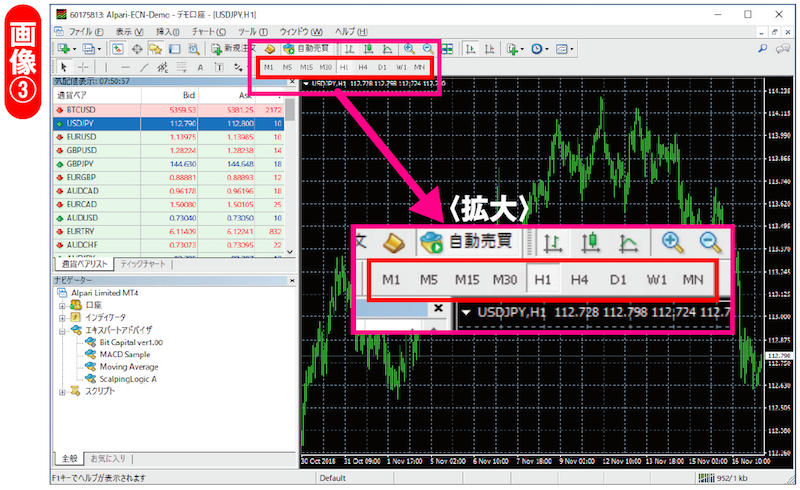800x490 pixels.
Task: Toggle the Terminal panel icon
Action: pyautogui.click(x=174, y=49)
